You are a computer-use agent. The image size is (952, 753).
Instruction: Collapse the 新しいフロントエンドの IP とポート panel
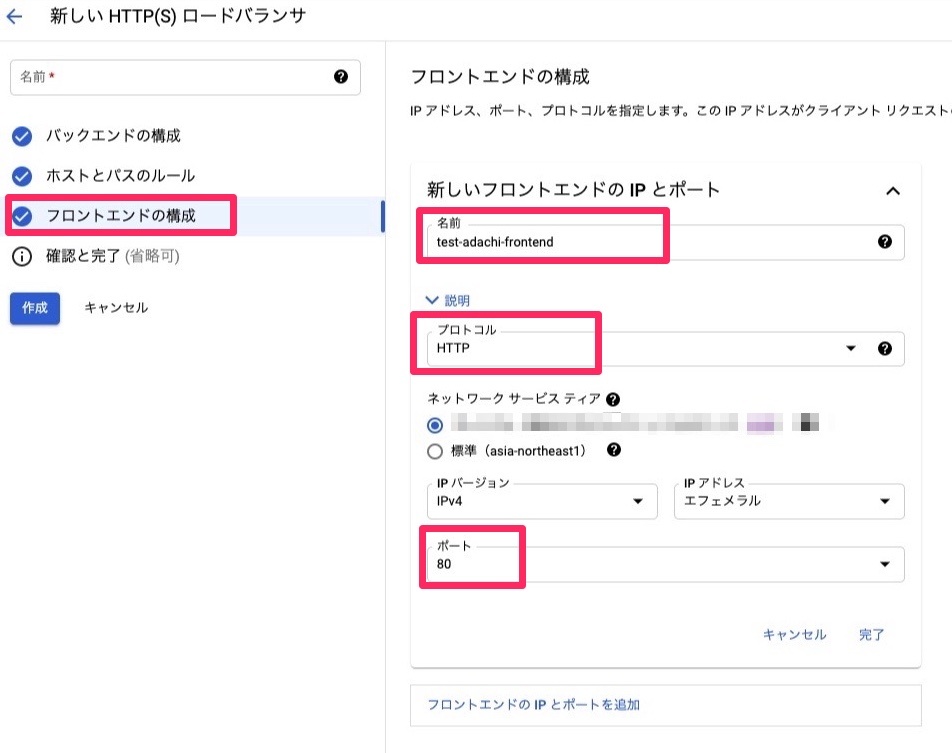(x=893, y=190)
